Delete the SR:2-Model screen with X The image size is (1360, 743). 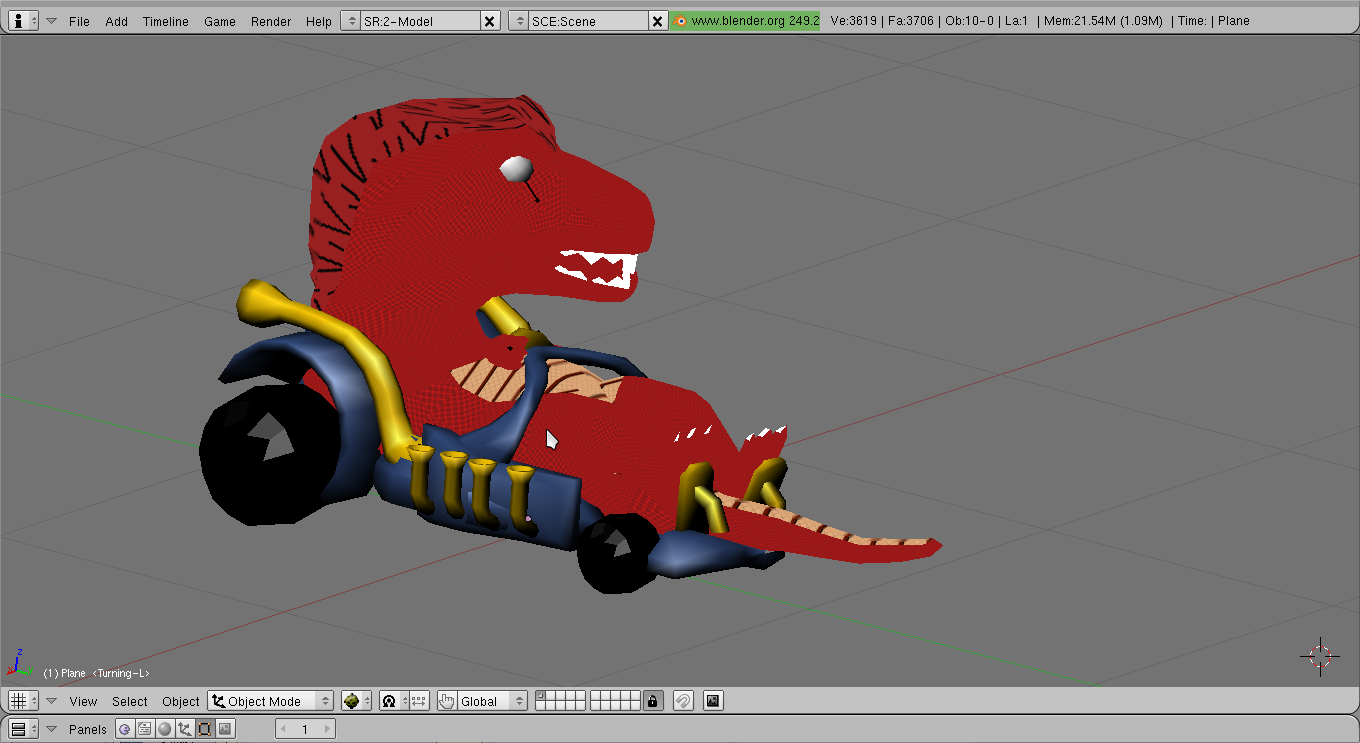pos(489,21)
